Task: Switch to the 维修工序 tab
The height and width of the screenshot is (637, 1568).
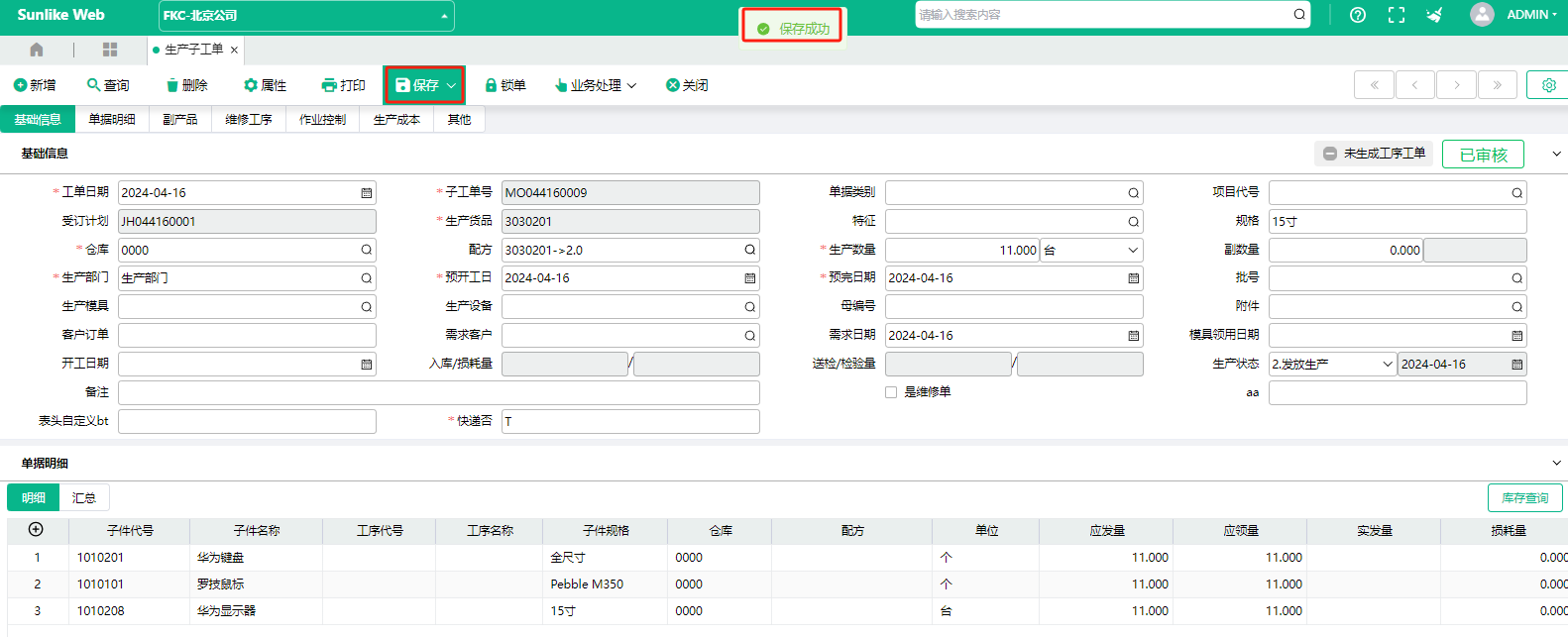Action: click(248, 120)
